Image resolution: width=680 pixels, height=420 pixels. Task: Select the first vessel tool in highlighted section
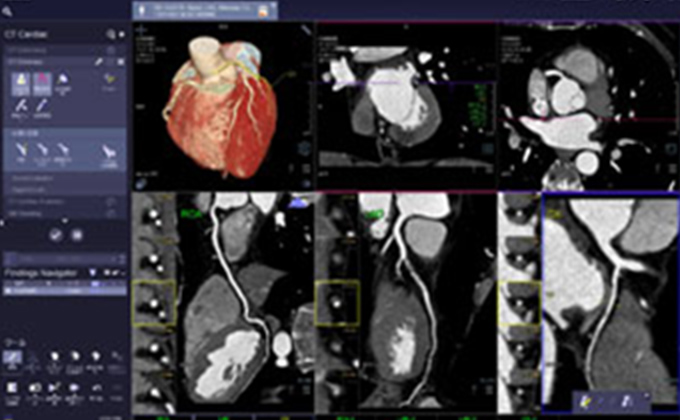22,149
